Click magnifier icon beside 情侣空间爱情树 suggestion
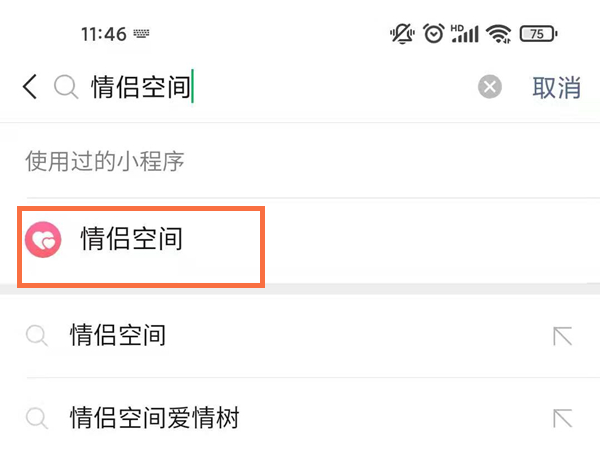The width and height of the screenshot is (600, 450). pyautogui.click(x=37, y=418)
